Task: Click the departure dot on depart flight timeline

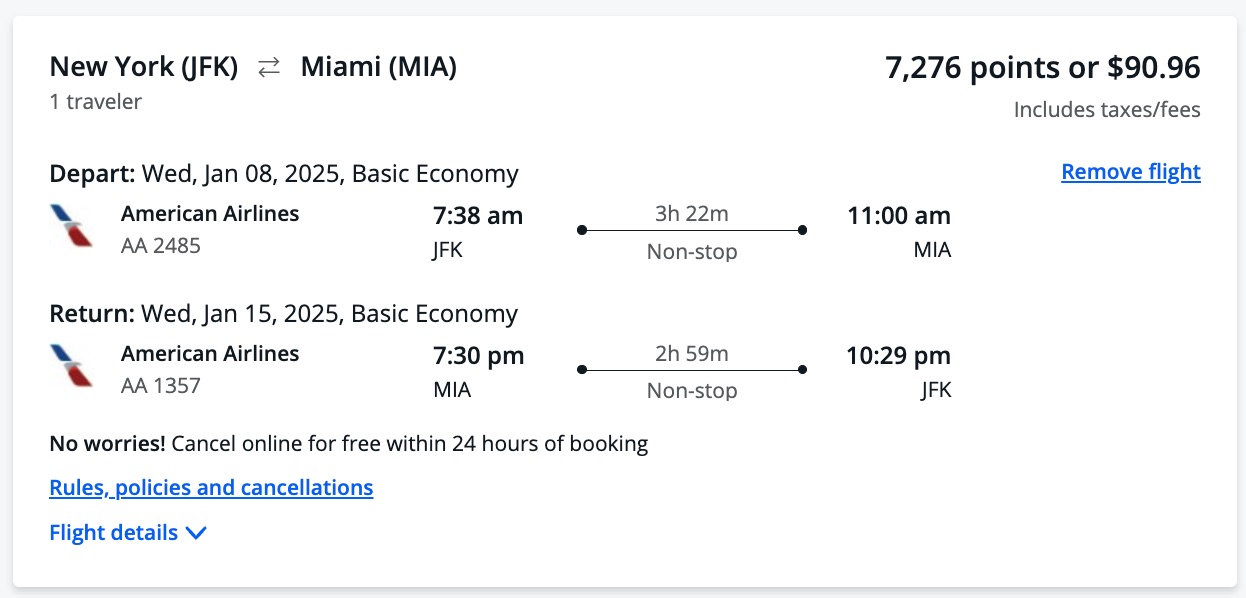Action: point(582,230)
